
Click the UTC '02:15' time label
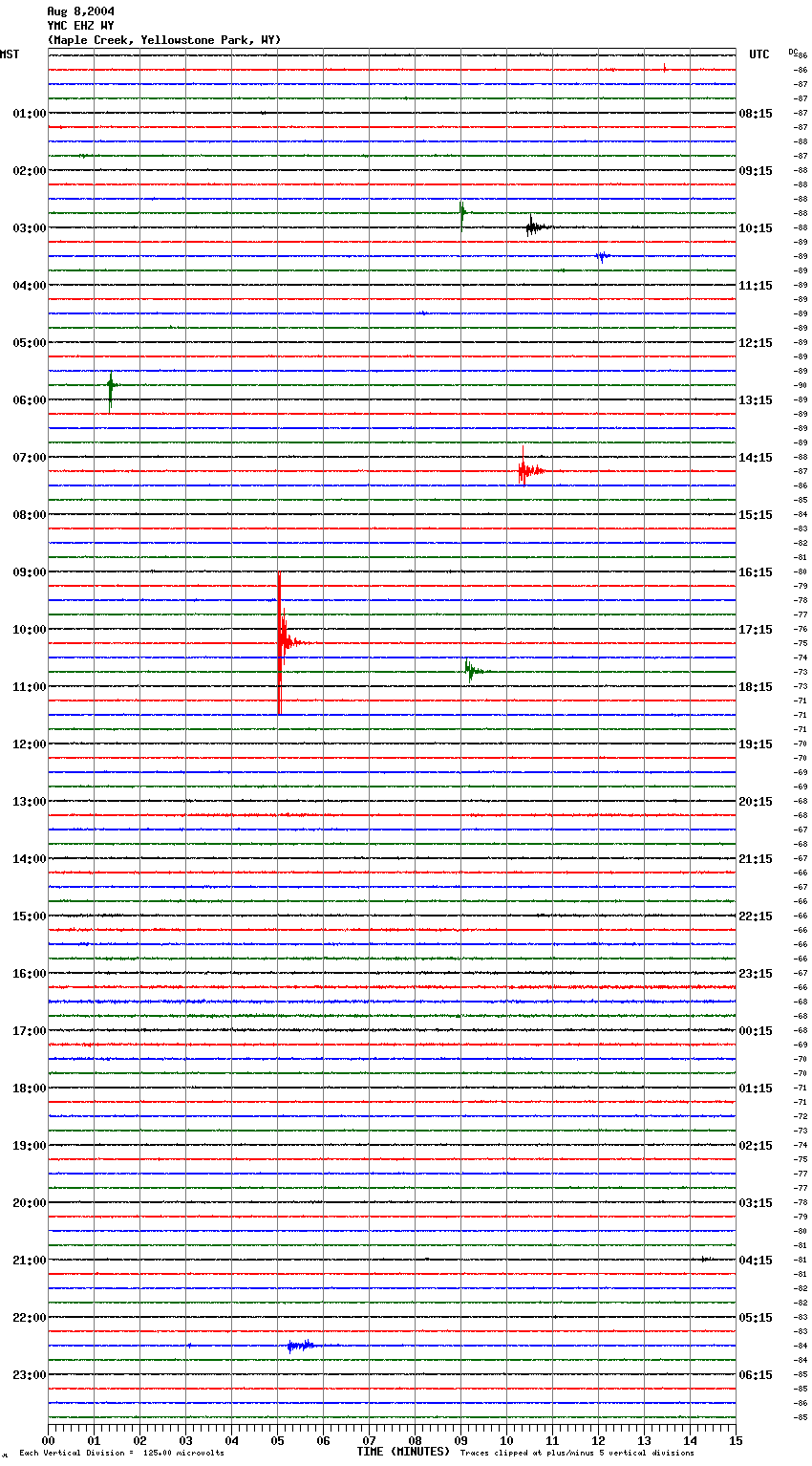click(x=756, y=1146)
